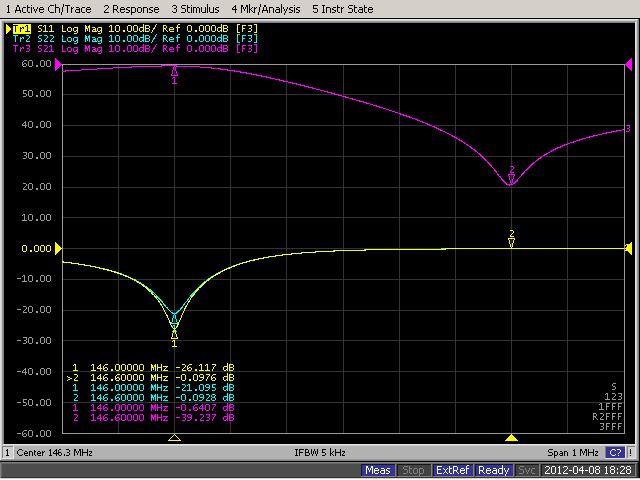
Task: Open the 5 Instr State menu
Action: click(342, 9)
